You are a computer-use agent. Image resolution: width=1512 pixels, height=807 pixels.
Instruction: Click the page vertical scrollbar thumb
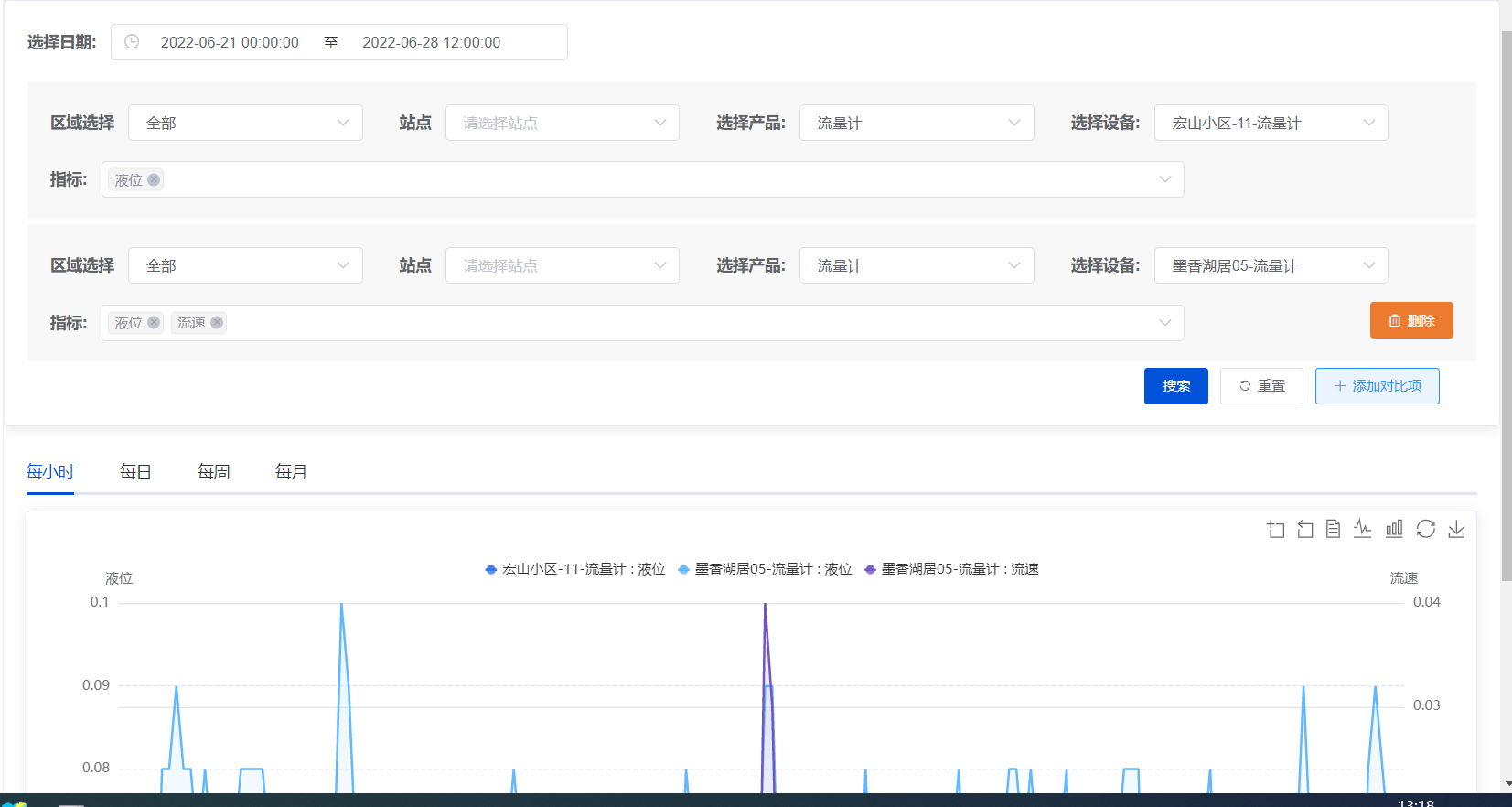tap(1507, 307)
